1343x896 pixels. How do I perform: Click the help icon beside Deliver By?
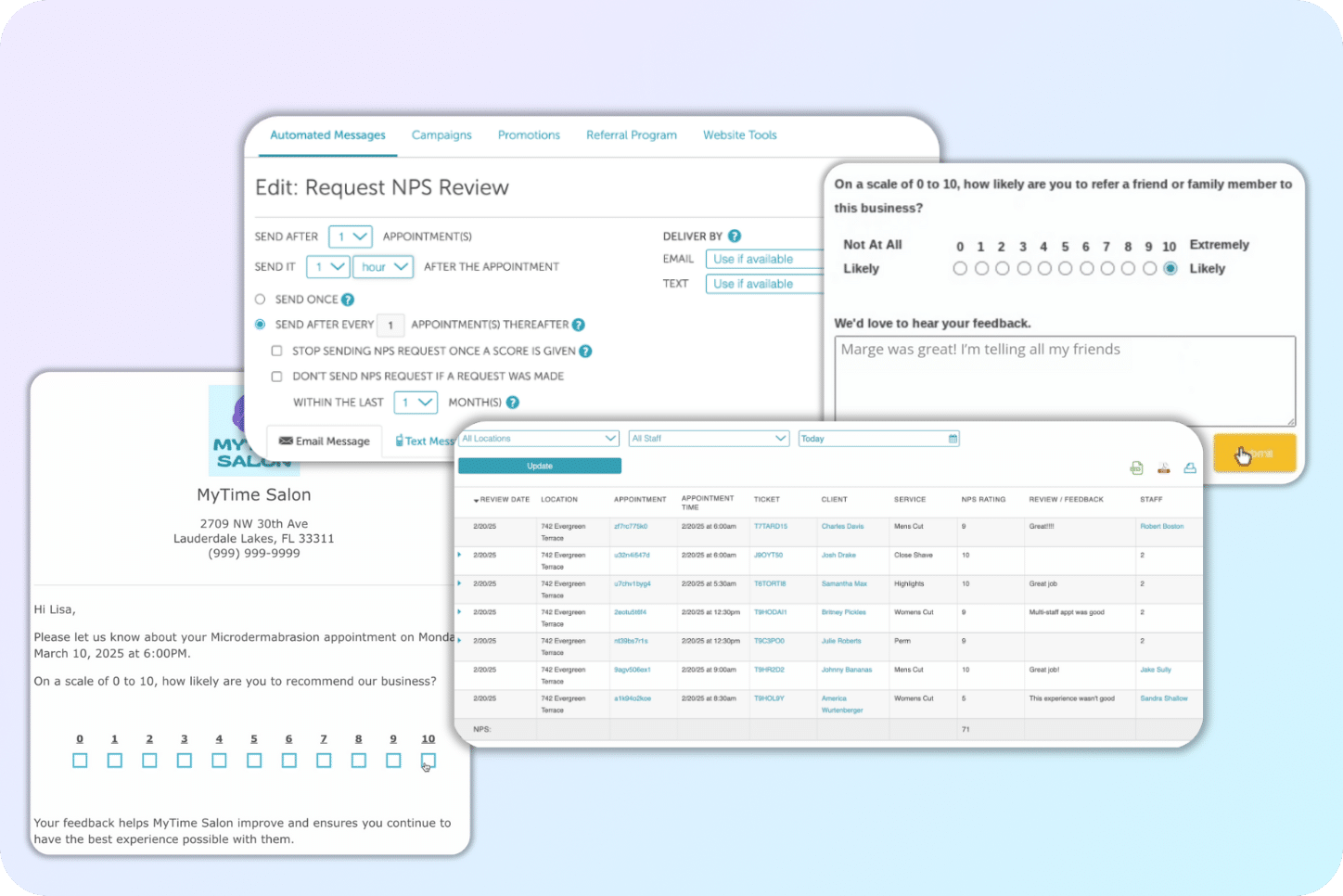735,237
